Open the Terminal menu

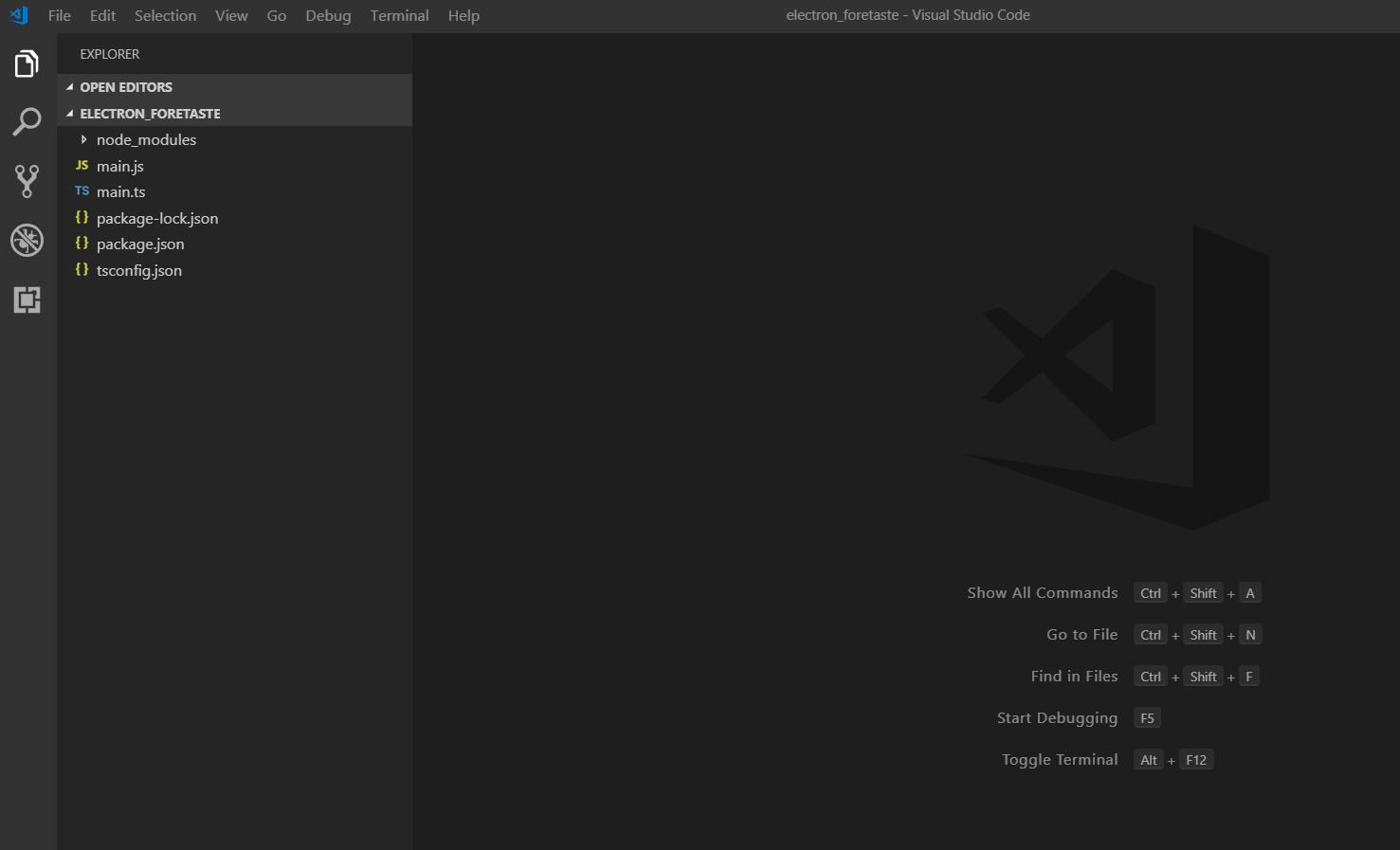(399, 15)
